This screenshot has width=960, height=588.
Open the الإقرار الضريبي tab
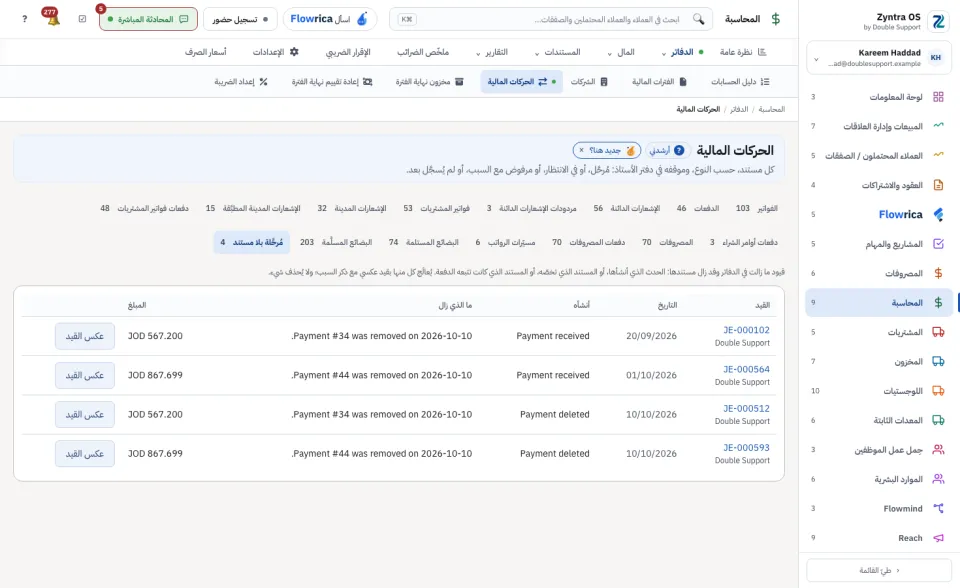point(348,52)
